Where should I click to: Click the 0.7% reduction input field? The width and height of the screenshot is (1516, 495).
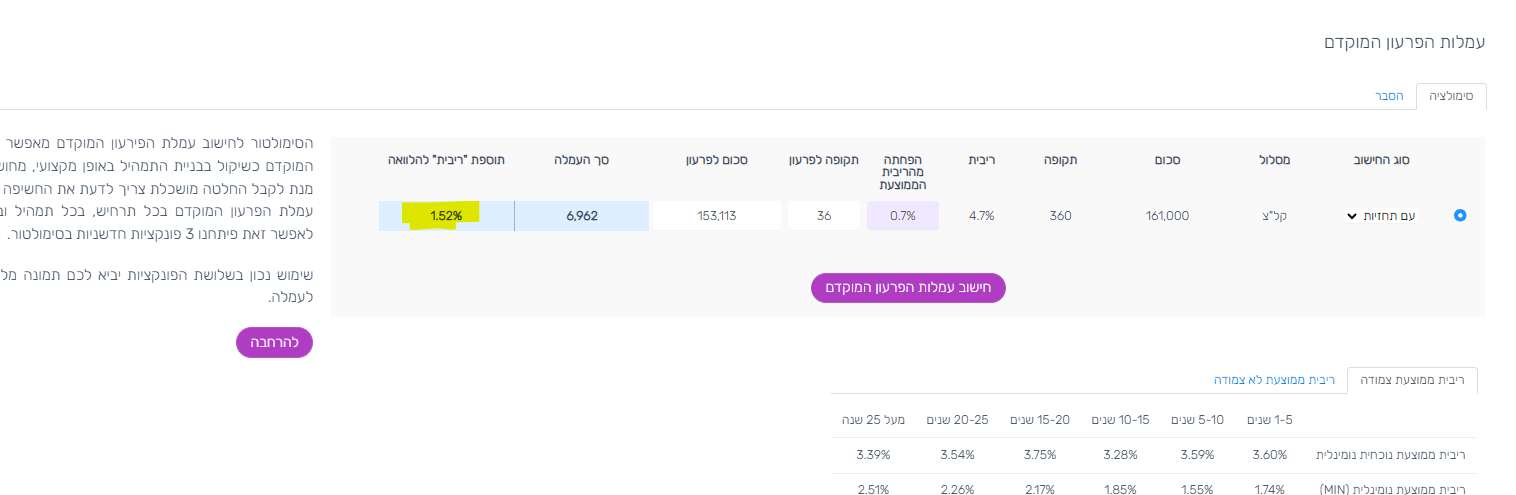pyautogui.click(x=903, y=215)
